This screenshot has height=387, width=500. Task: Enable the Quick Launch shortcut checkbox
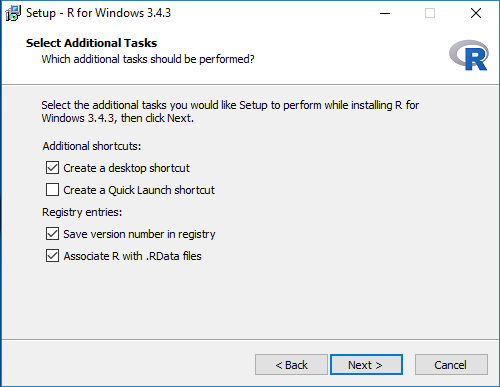[52, 190]
